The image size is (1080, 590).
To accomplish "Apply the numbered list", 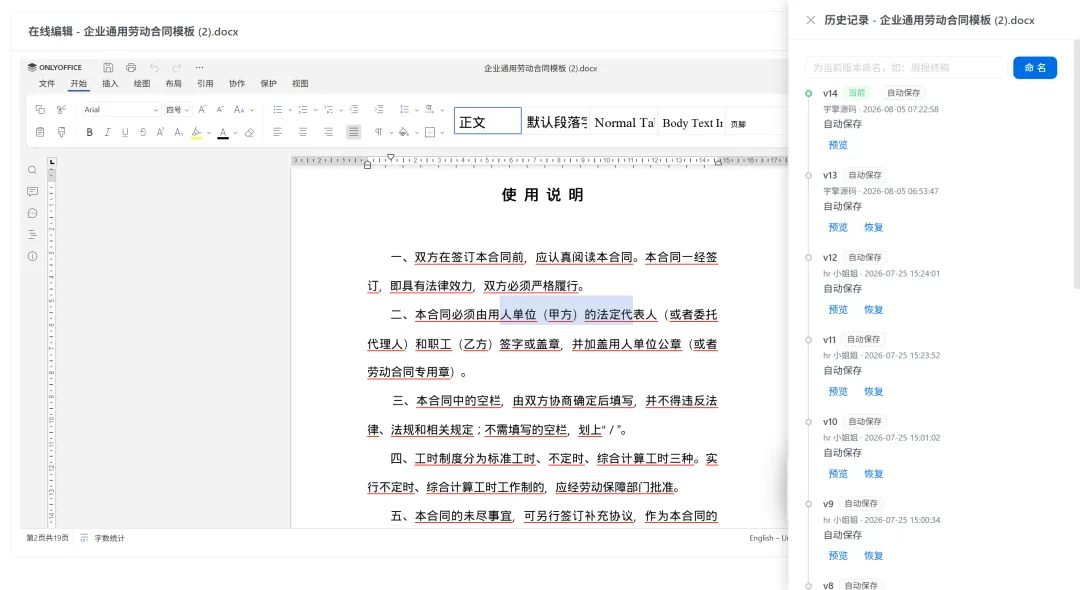I will [303, 109].
